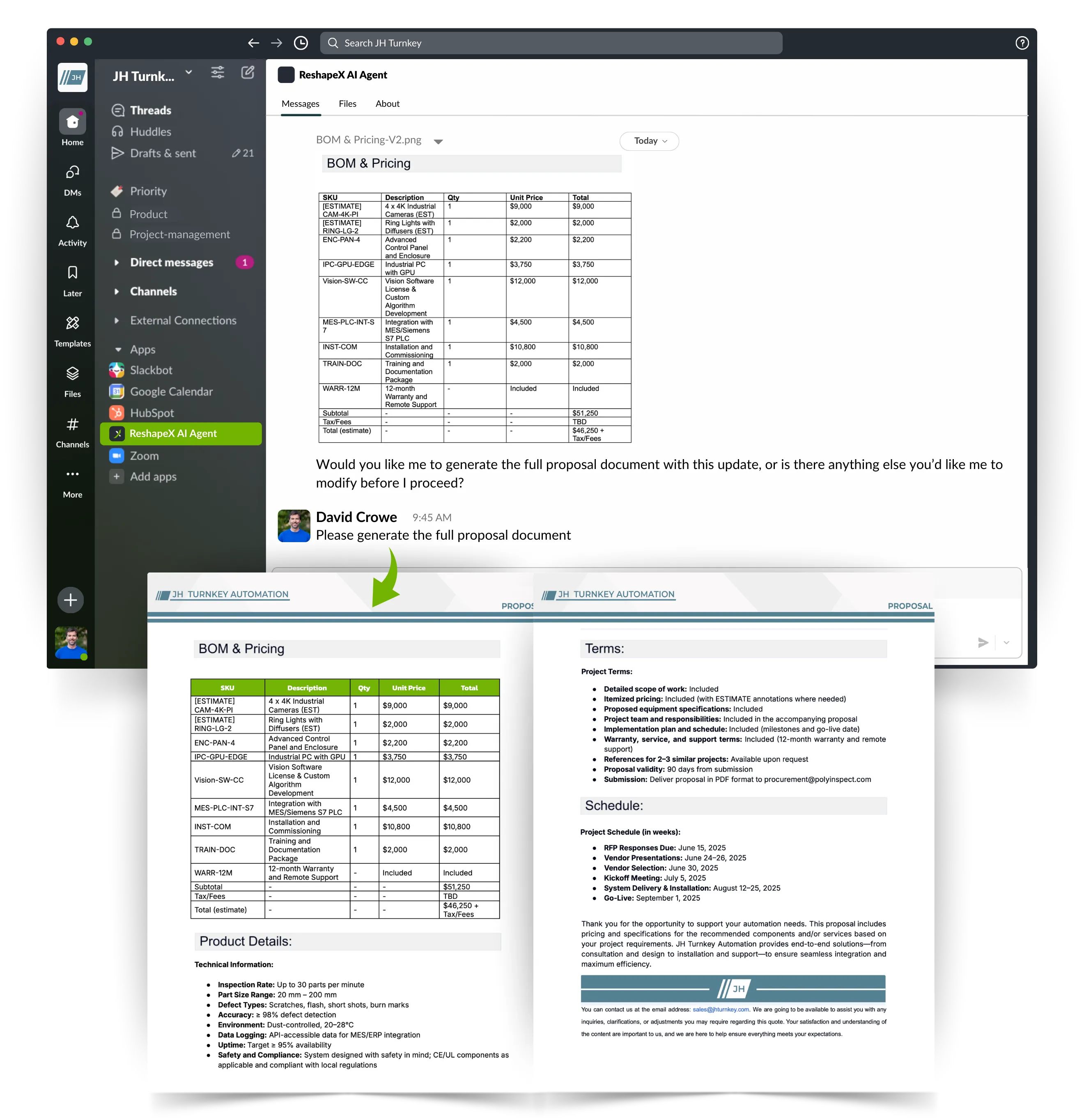Screen dimensions: 1084x1120
Task: Click the help question mark icon
Action: coord(1022,43)
